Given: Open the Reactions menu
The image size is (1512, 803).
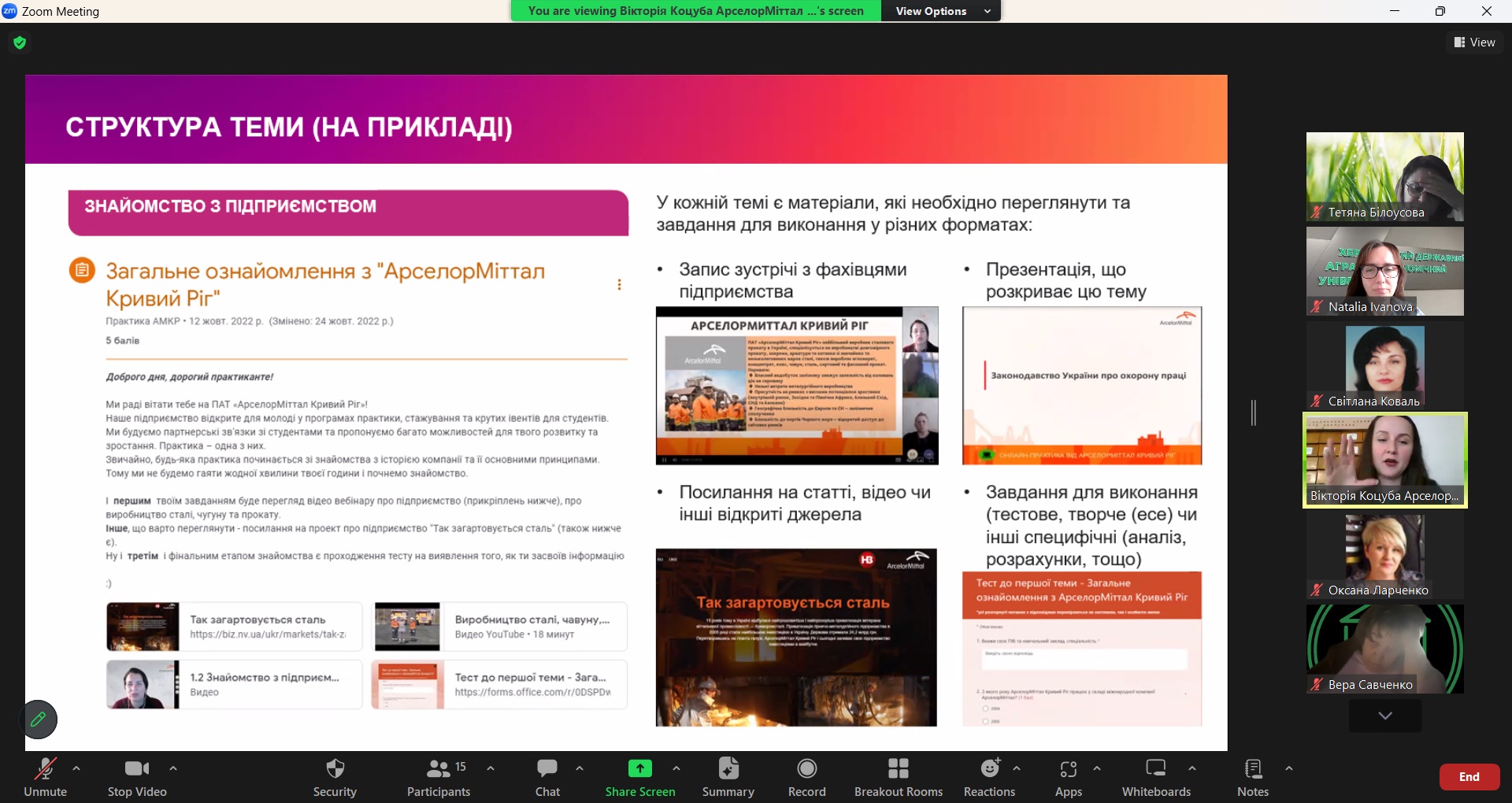Looking at the screenshot, I should point(990,777).
